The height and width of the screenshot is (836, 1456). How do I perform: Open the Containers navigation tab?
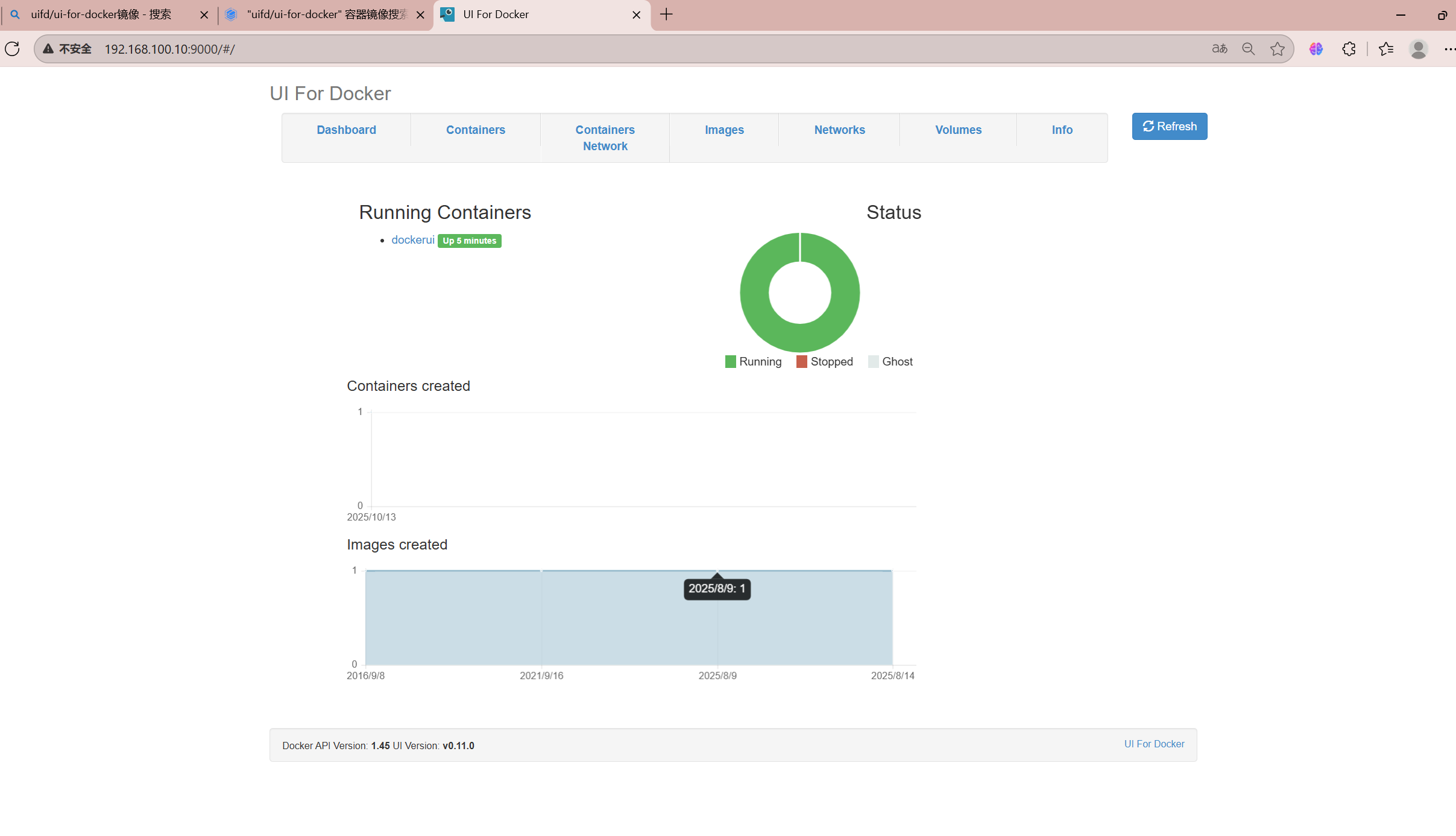tap(475, 130)
